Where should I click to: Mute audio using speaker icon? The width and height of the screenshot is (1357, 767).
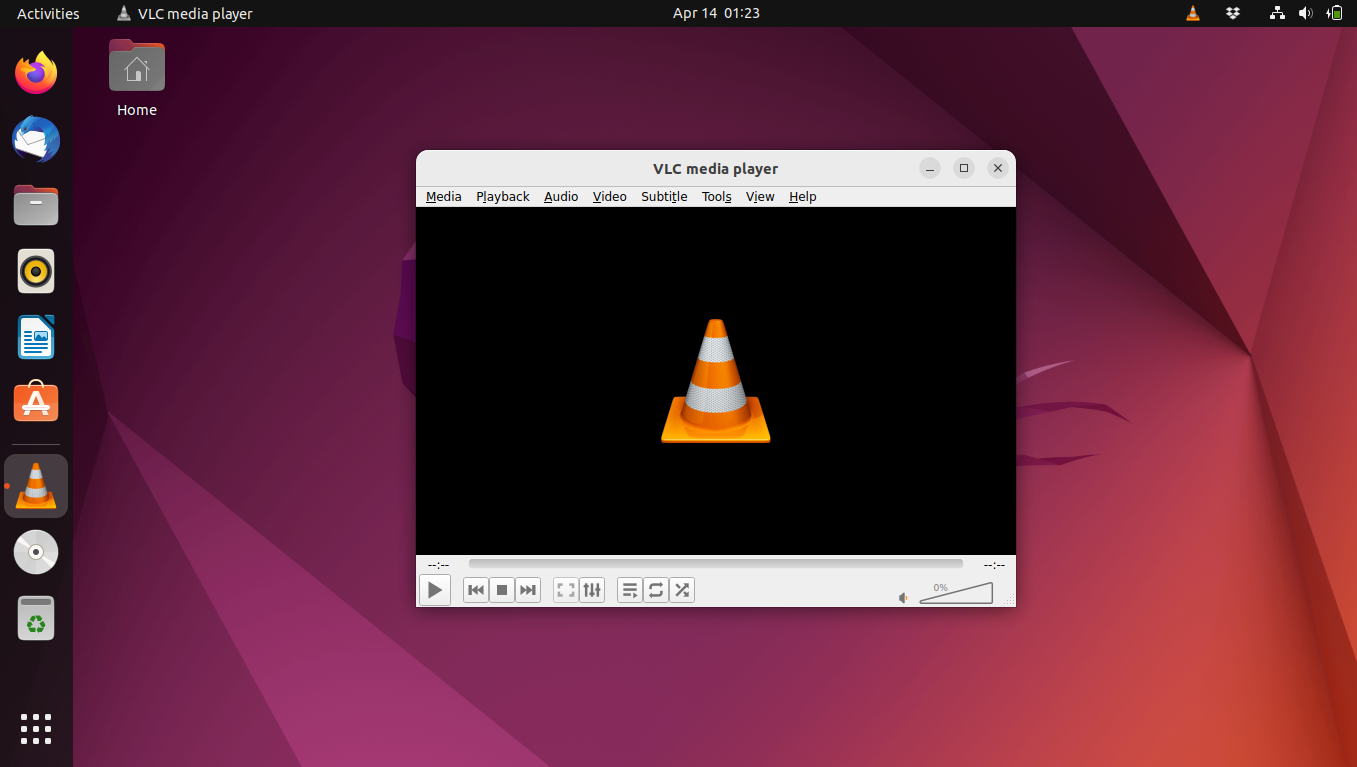[904, 597]
